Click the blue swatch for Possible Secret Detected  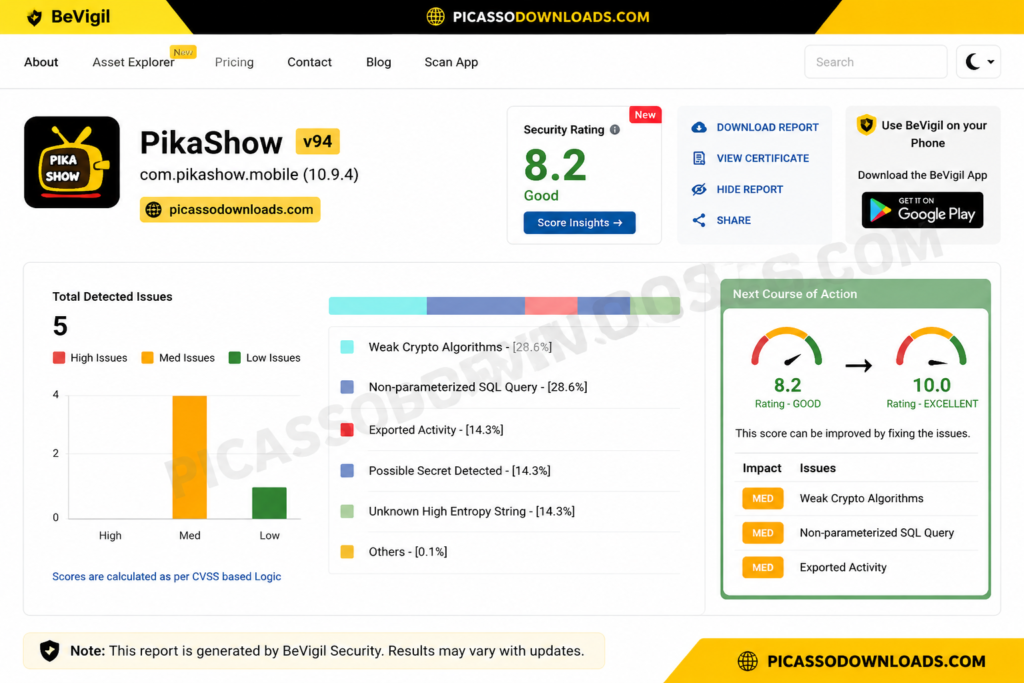[x=347, y=471]
